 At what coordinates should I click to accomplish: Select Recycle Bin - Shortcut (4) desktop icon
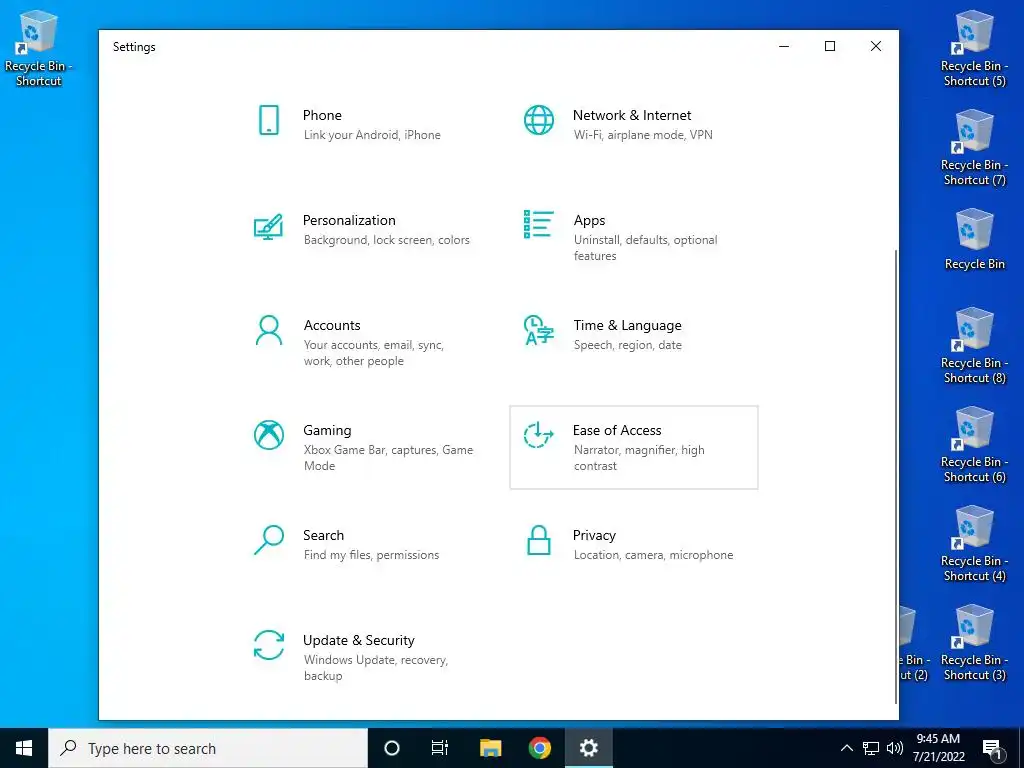(974, 544)
